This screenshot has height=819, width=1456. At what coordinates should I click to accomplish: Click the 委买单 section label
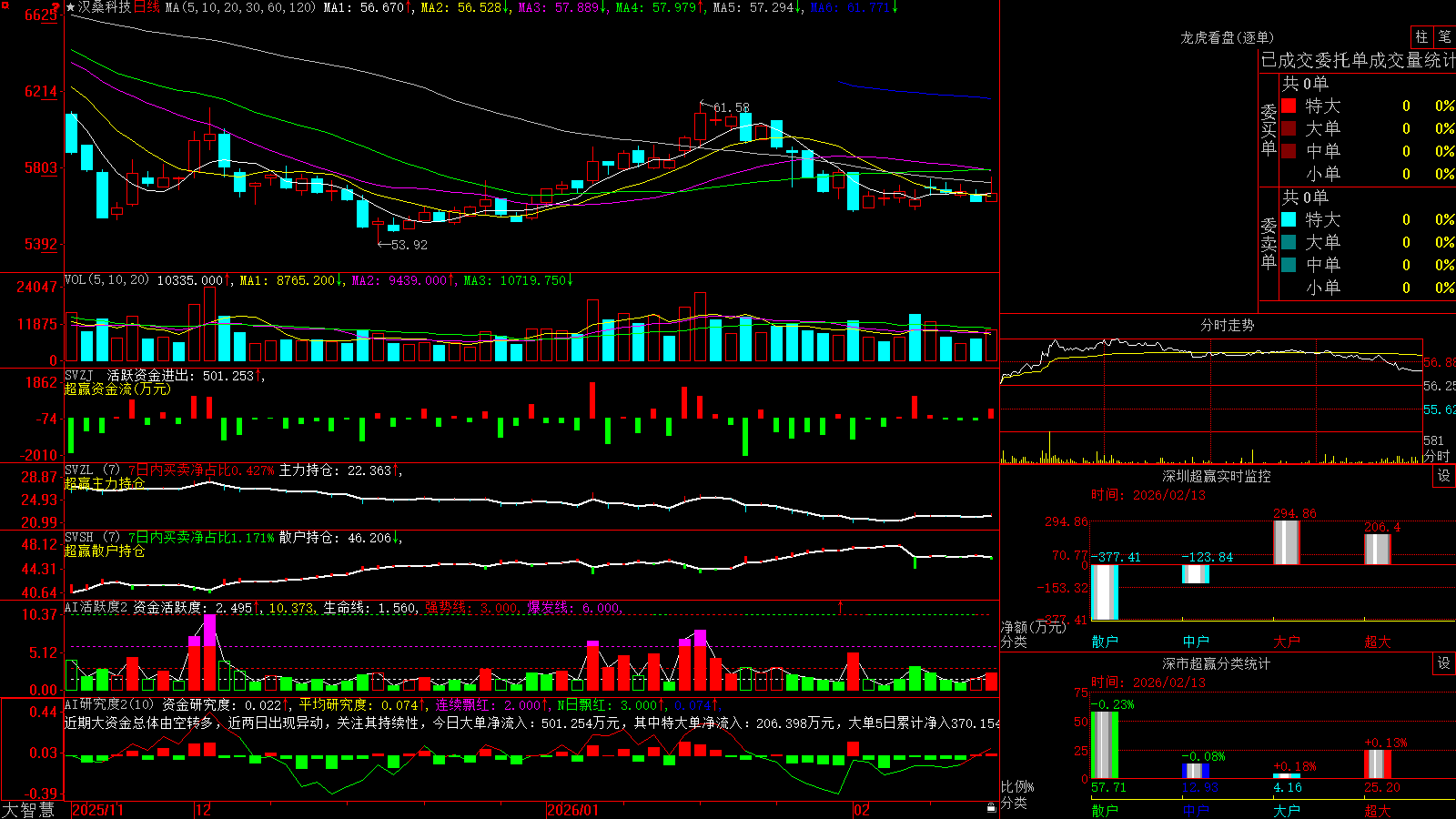click(x=1269, y=129)
